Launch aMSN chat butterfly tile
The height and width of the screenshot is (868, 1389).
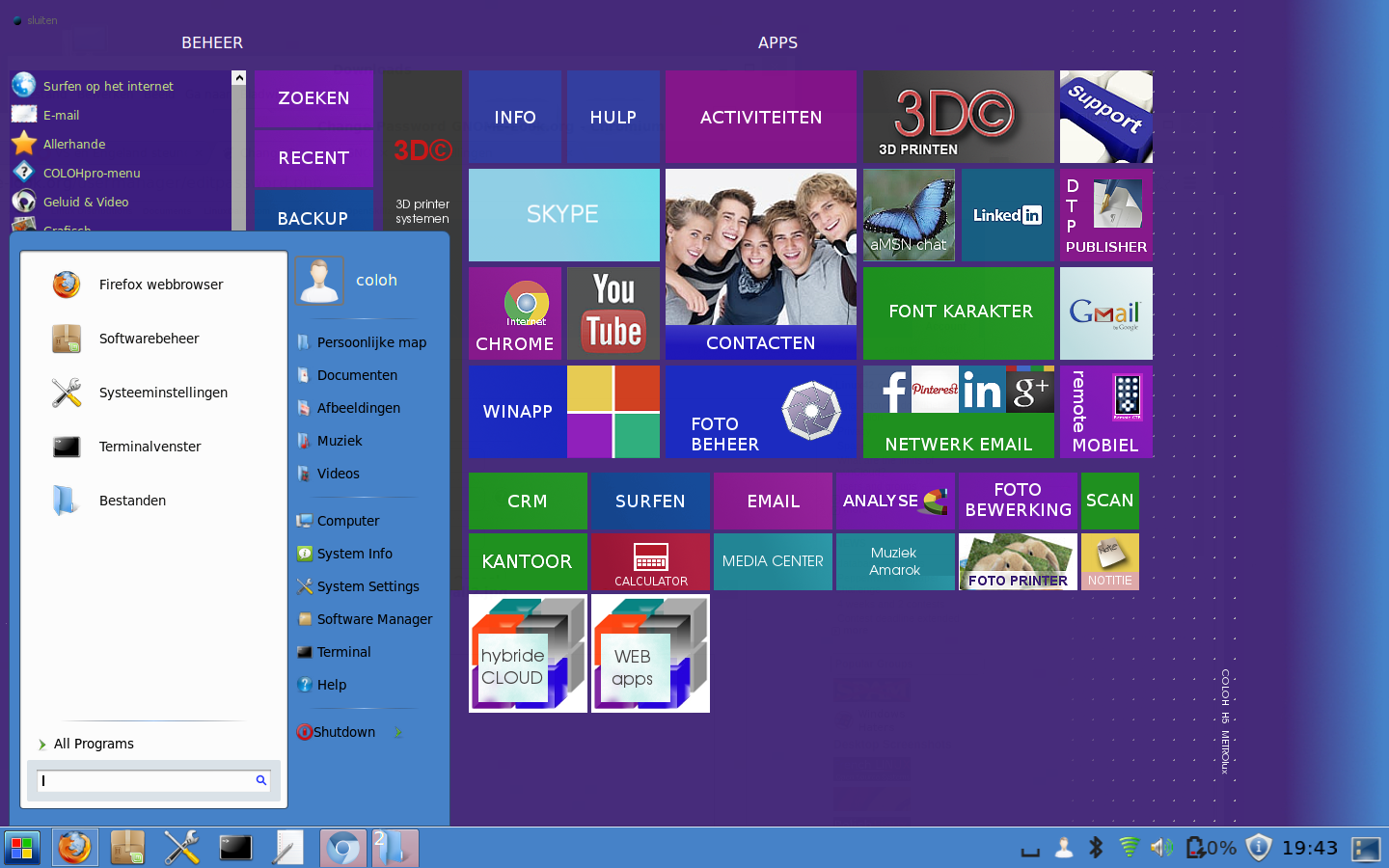(909, 215)
